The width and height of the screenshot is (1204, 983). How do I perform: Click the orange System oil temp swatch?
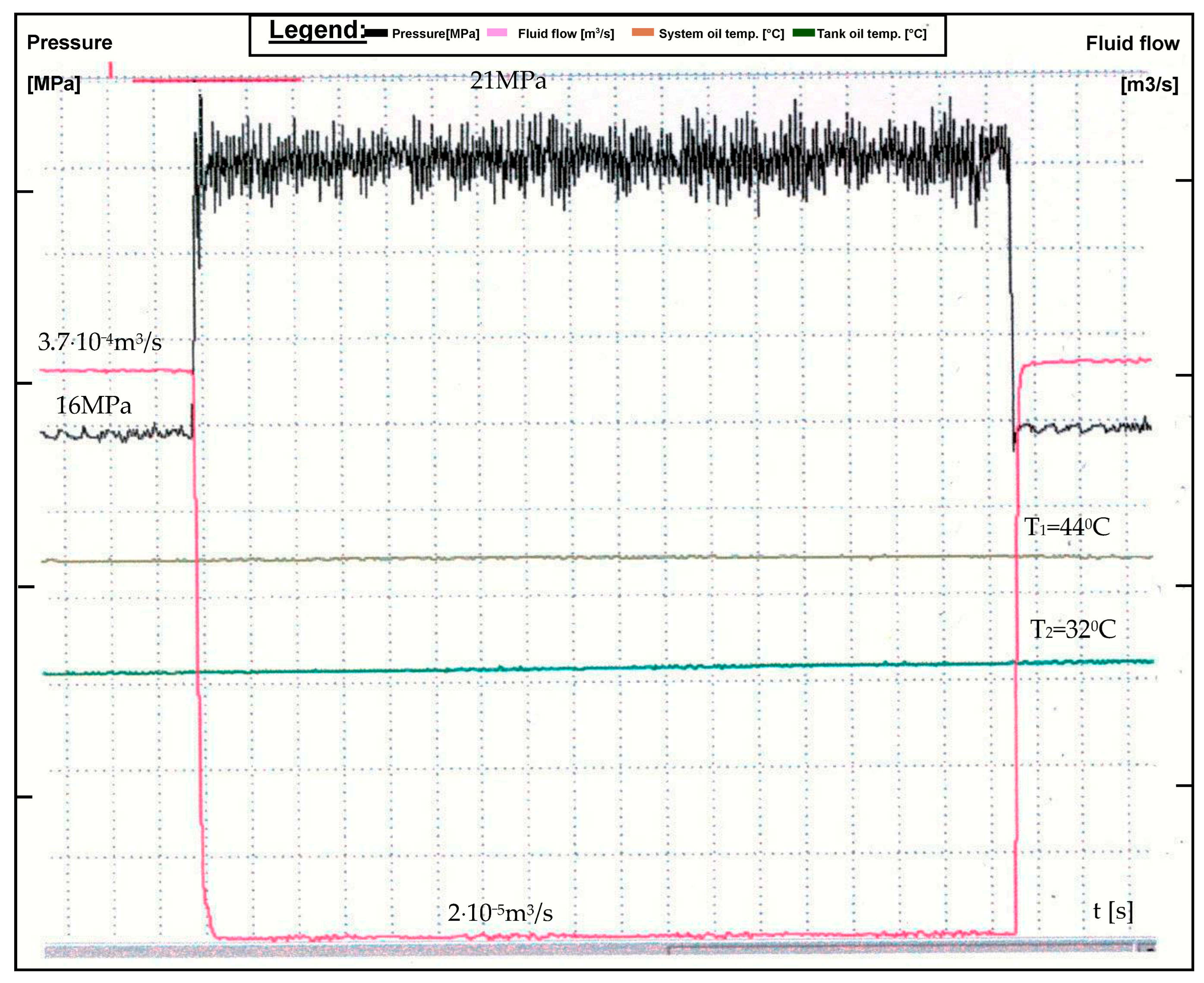643,32
